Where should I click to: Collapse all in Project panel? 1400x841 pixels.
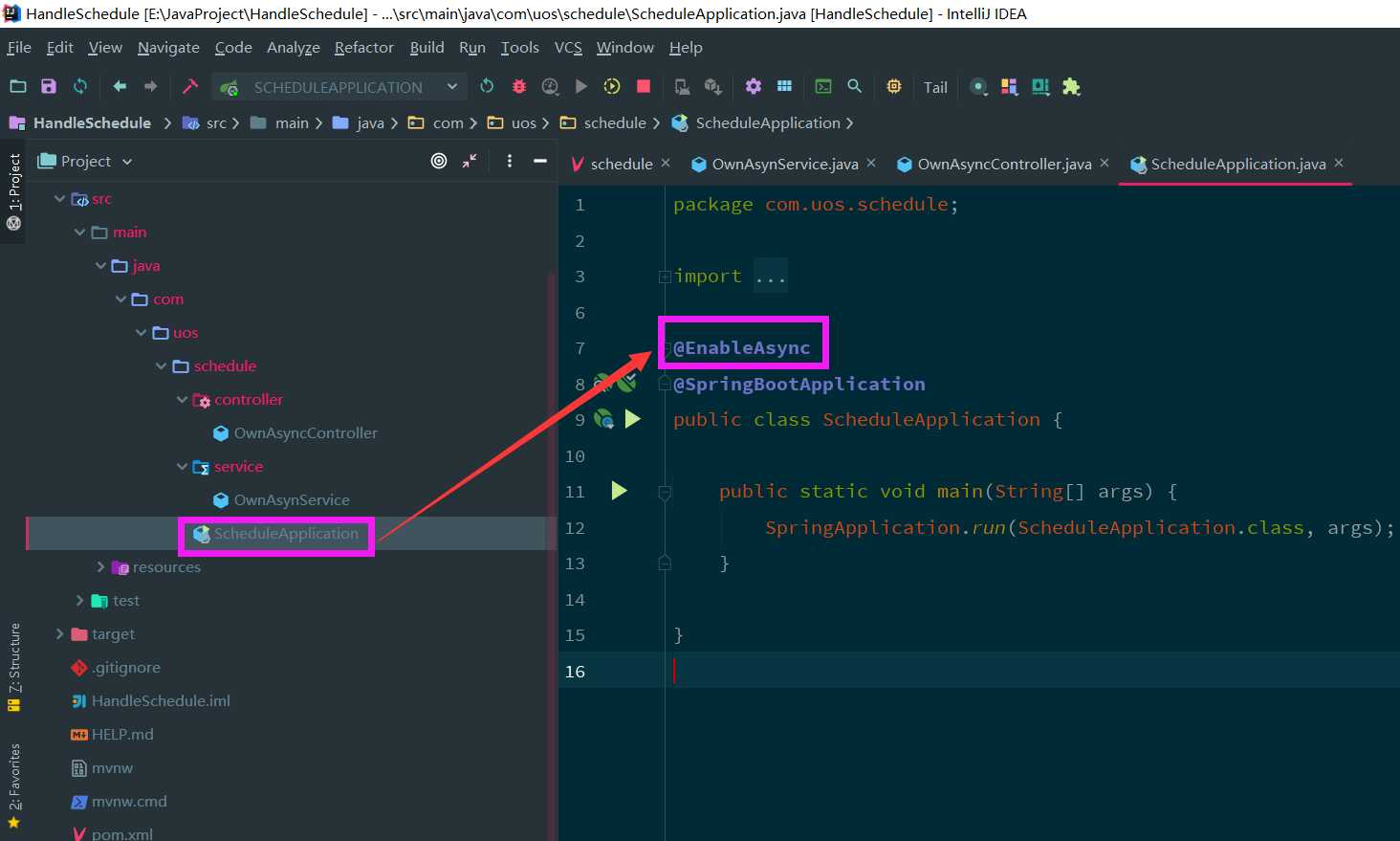[x=470, y=161]
